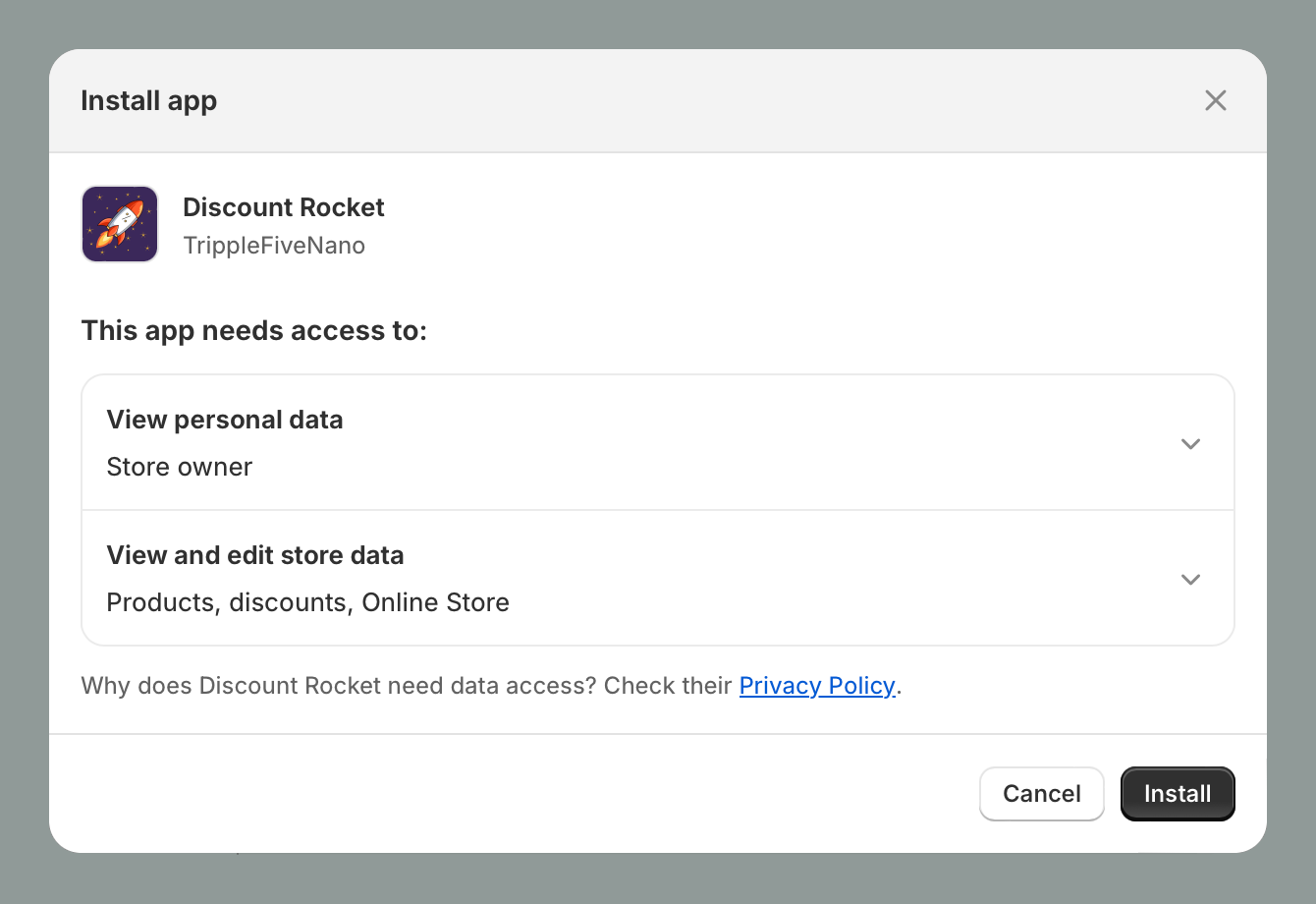1316x904 pixels.
Task: Click This app needs access to heading
Action: (254, 331)
